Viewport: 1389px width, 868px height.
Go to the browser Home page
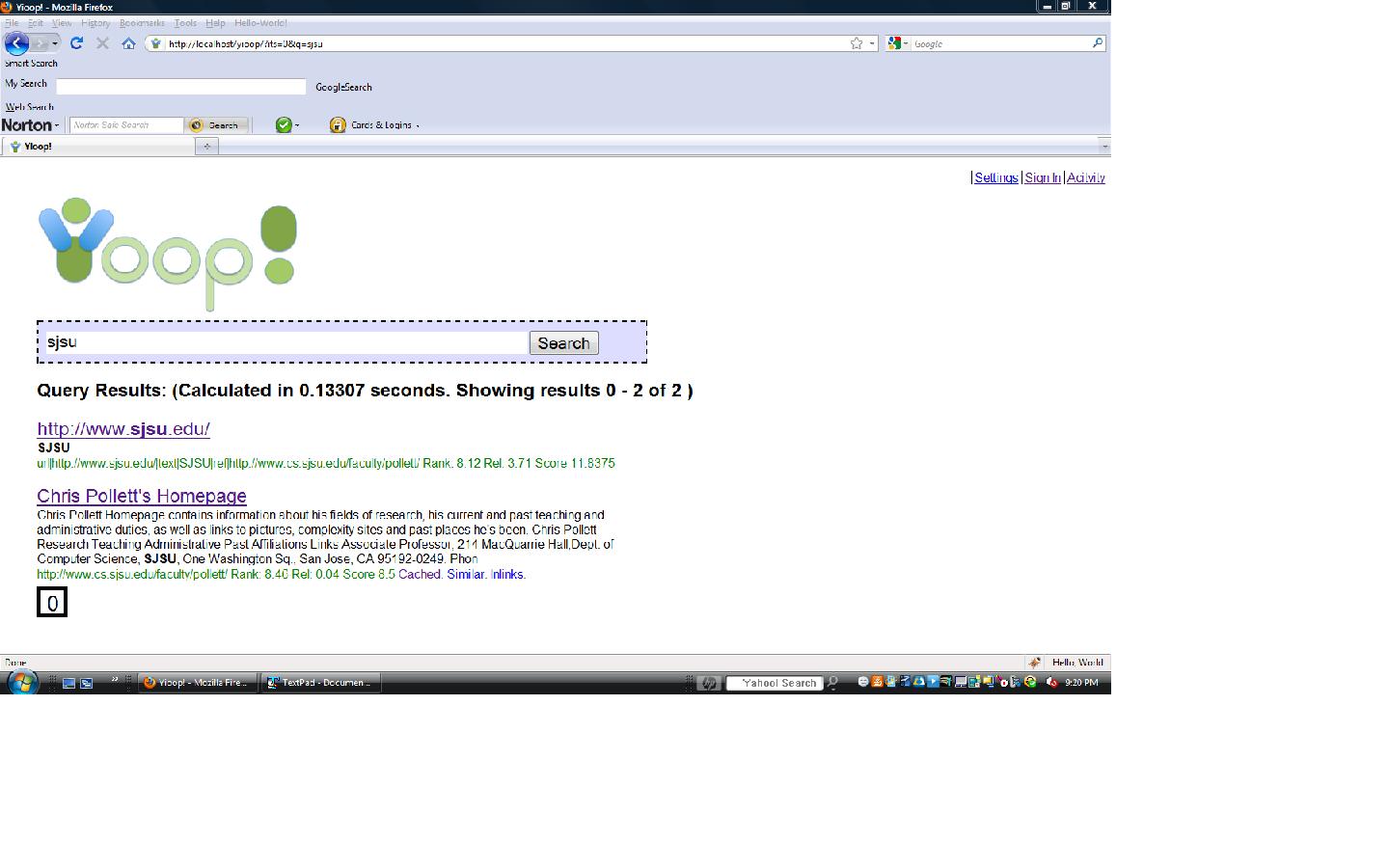point(128,43)
